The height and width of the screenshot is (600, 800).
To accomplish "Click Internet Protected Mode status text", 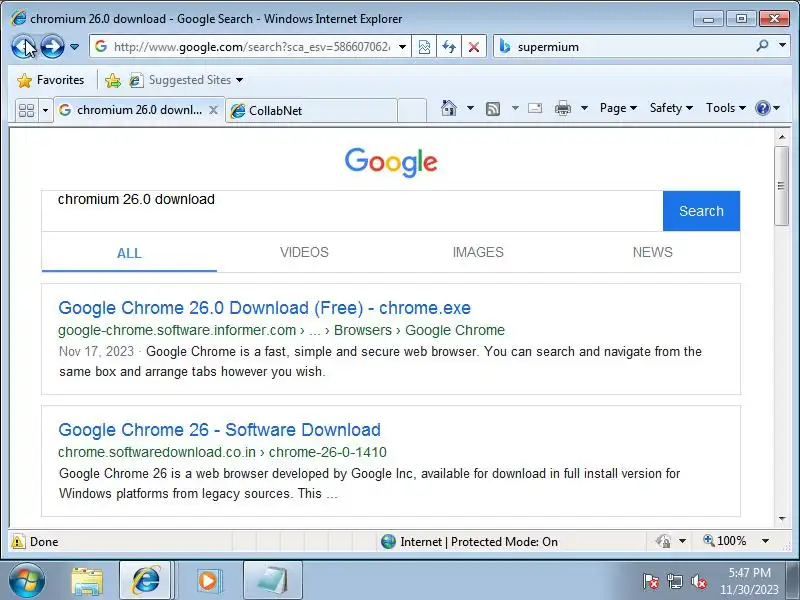I will [x=479, y=542].
